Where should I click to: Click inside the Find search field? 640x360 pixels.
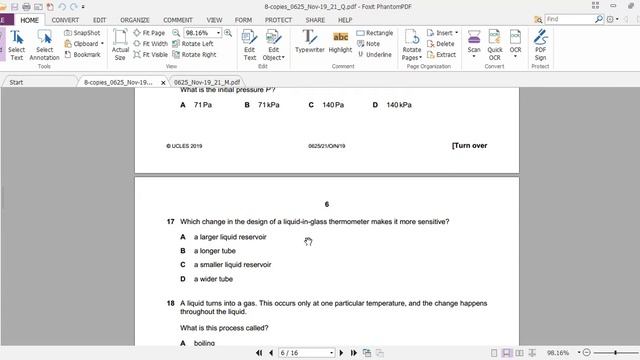pyautogui.click(x=569, y=19)
